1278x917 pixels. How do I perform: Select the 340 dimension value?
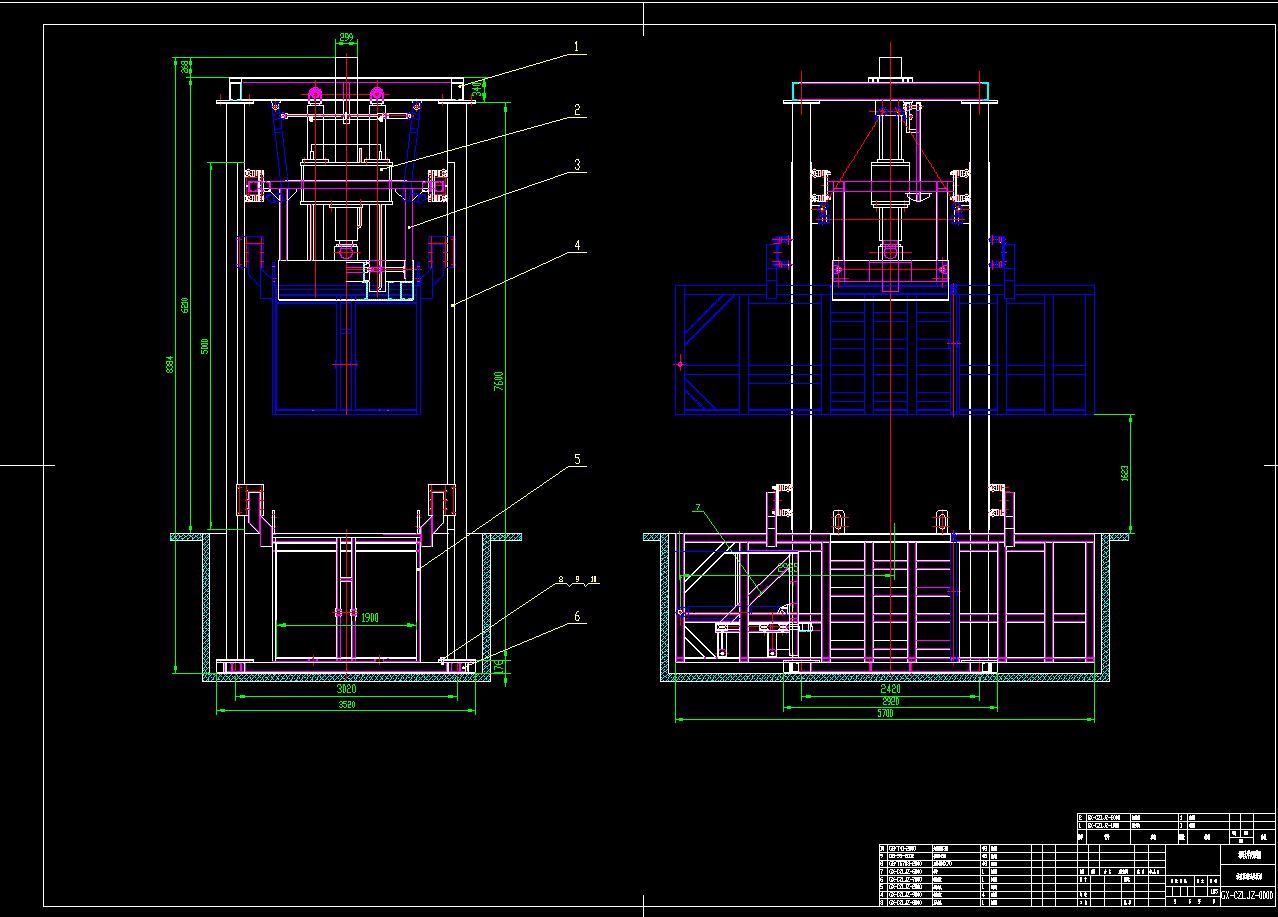point(476,90)
